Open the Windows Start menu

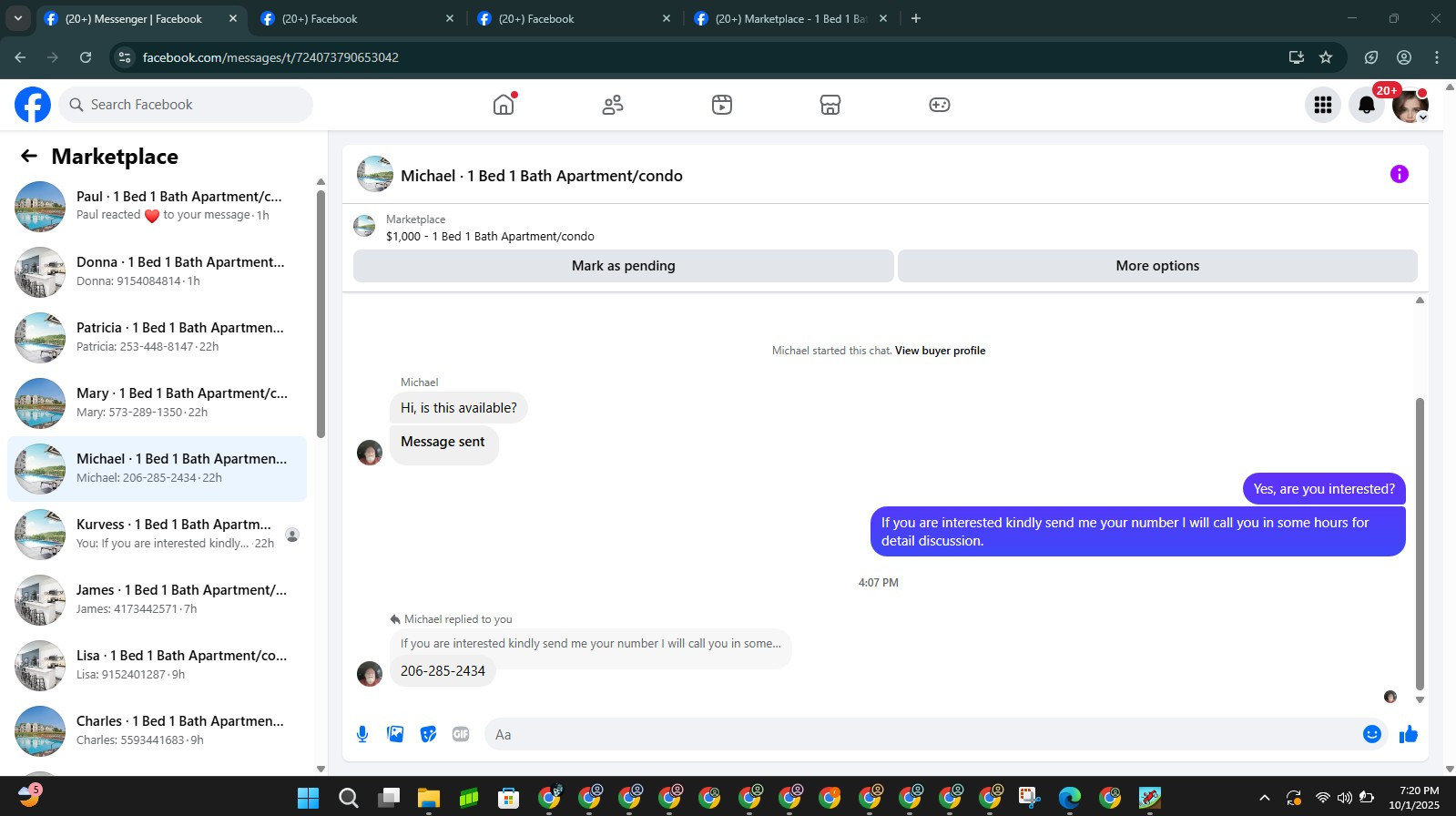(309, 798)
